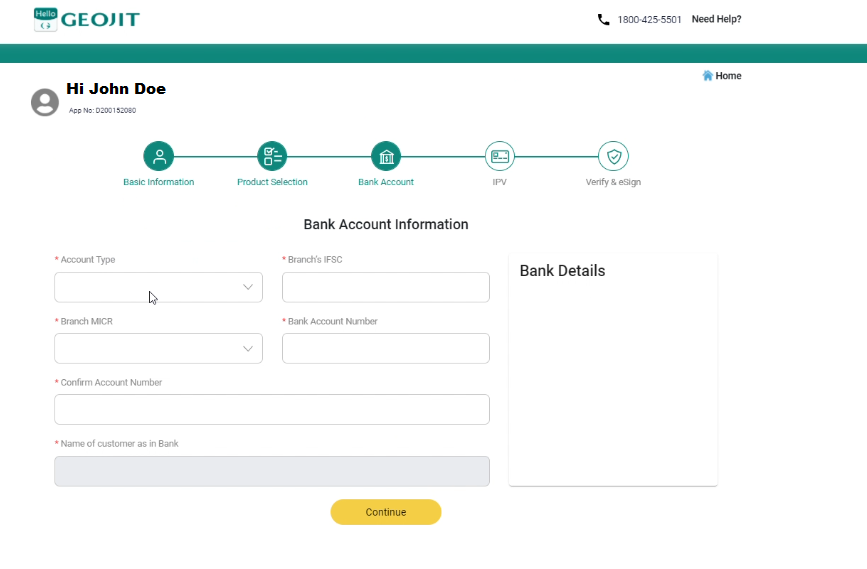This screenshot has width=867, height=569.
Task: Click the Hi John Doe greeting
Action: coord(116,89)
